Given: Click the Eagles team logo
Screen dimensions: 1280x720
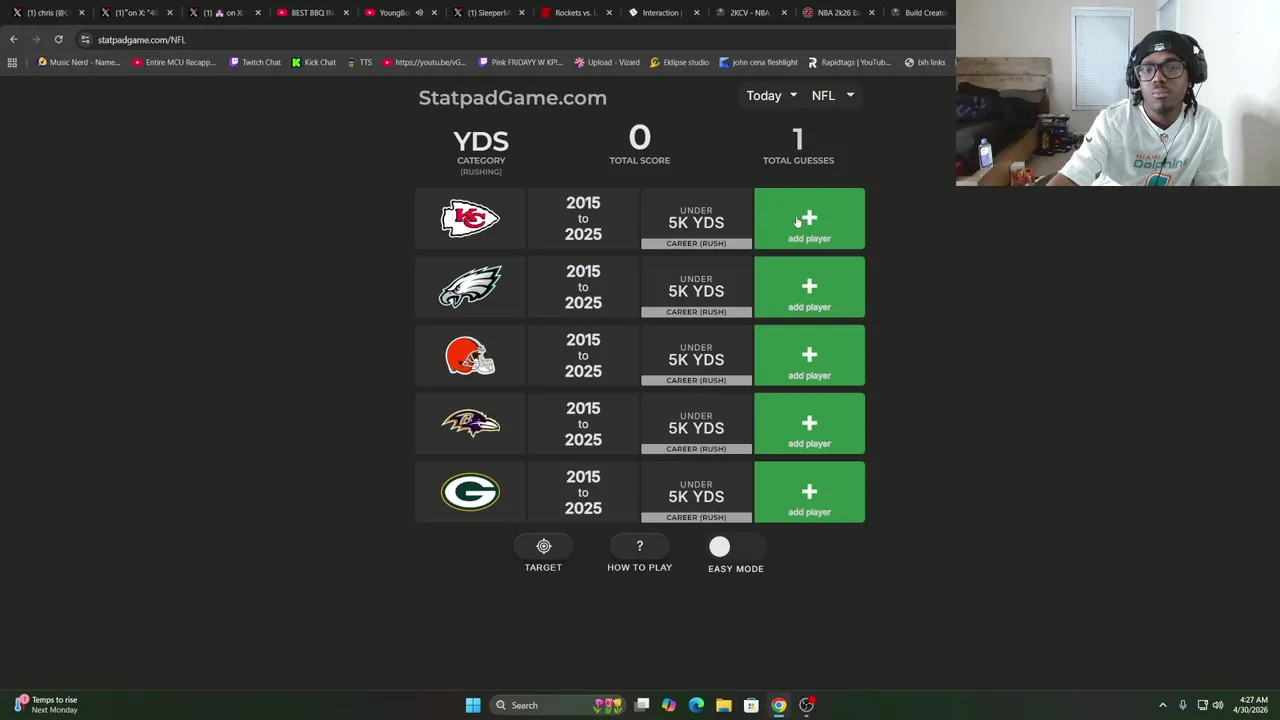Looking at the screenshot, I should [470, 287].
